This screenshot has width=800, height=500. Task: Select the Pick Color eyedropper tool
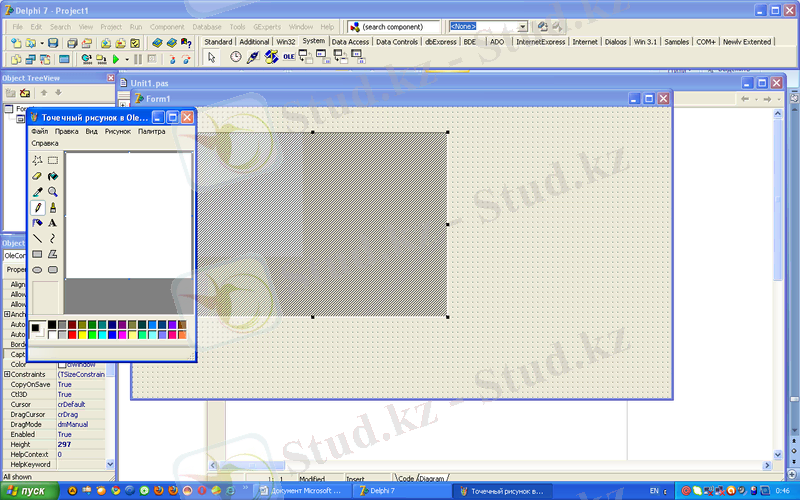click(x=37, y=192)
